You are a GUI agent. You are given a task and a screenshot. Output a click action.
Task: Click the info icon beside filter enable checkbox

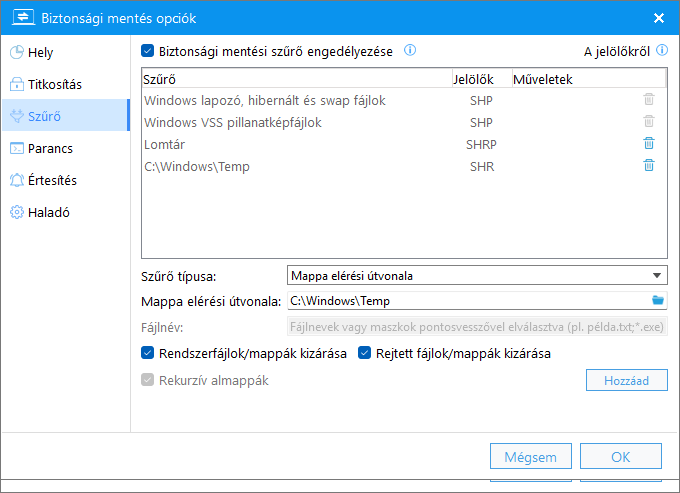point(410,50)
